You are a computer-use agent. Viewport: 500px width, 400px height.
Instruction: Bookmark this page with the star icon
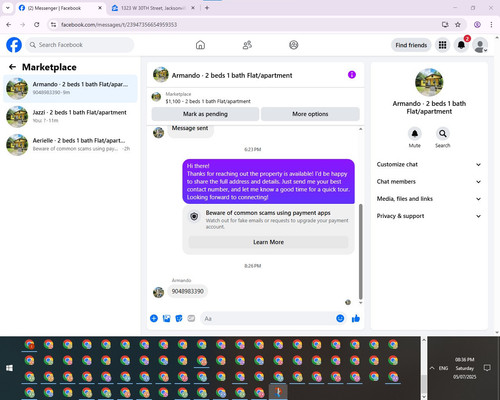[458, 25]
